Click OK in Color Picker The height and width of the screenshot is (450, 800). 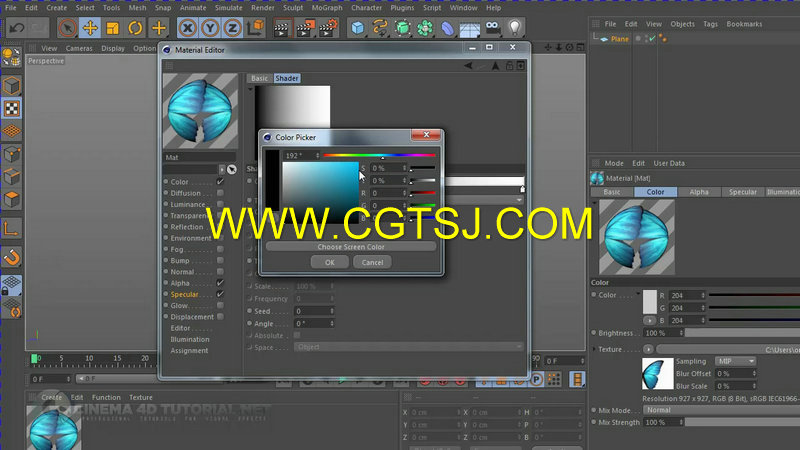point(330,262)
